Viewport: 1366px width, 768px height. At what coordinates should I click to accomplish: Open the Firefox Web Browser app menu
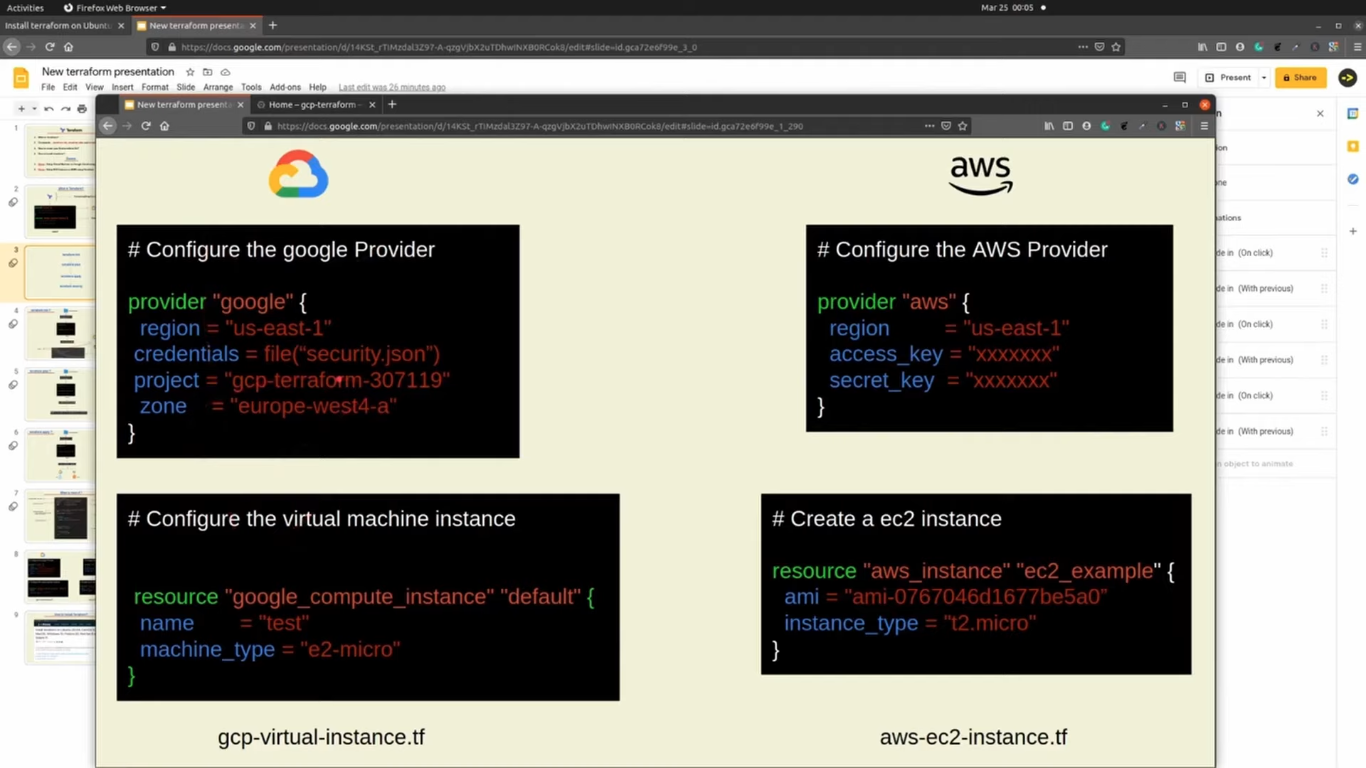(x=114, y=7)
